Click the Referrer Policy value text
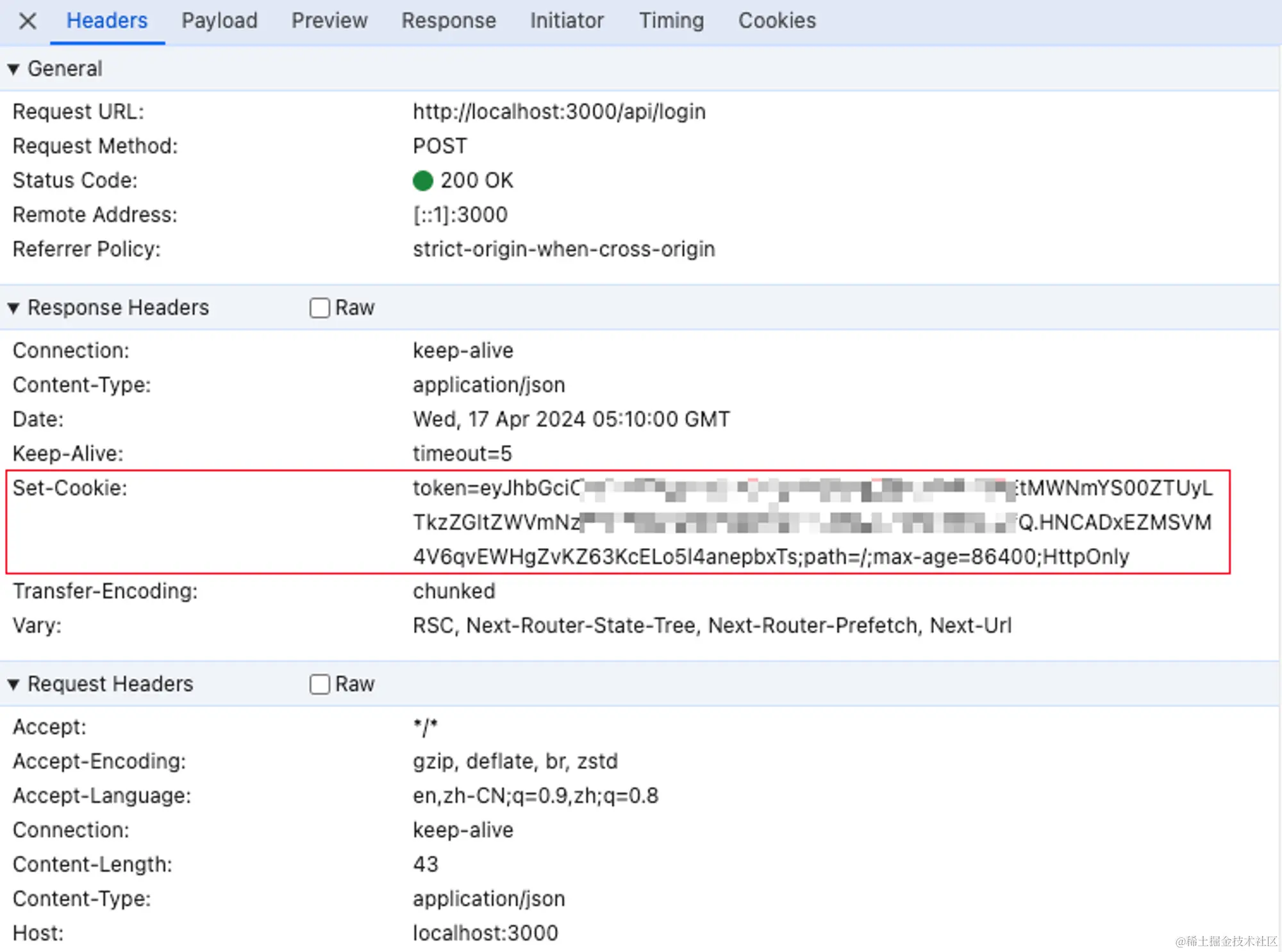1282x952 pixels. click(x=563, y=249)
